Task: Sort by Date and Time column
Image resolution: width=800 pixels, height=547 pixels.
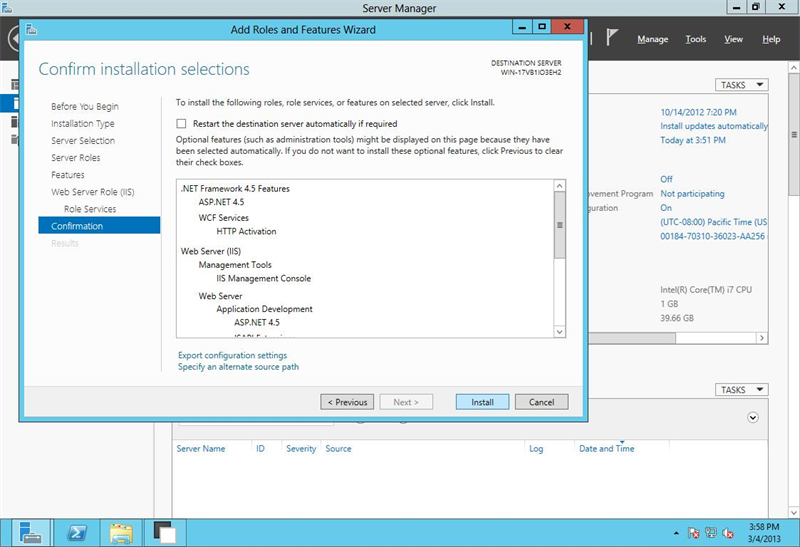Action: 607,449
